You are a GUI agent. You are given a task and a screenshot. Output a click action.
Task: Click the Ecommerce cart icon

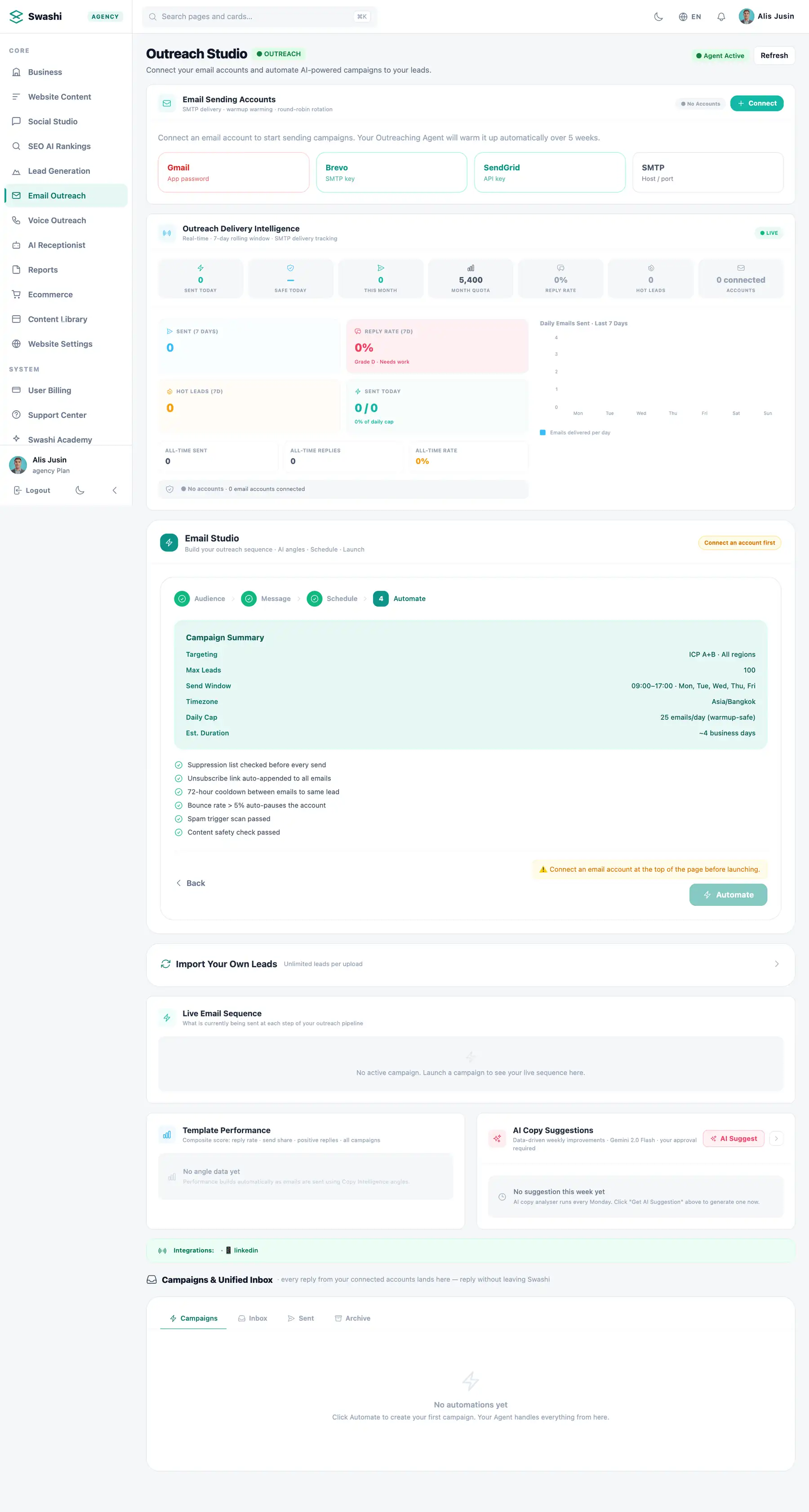17,294
